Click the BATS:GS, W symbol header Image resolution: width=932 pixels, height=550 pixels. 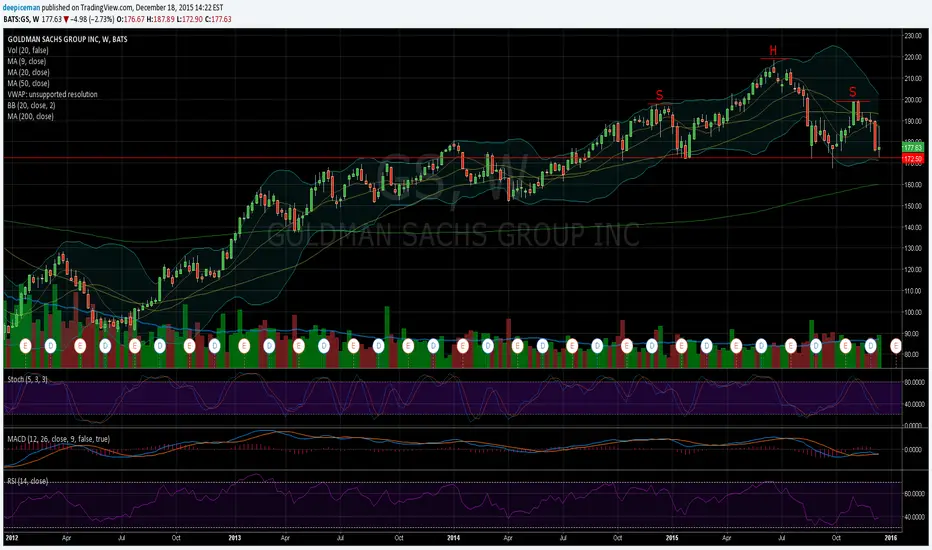pos(21,19)
